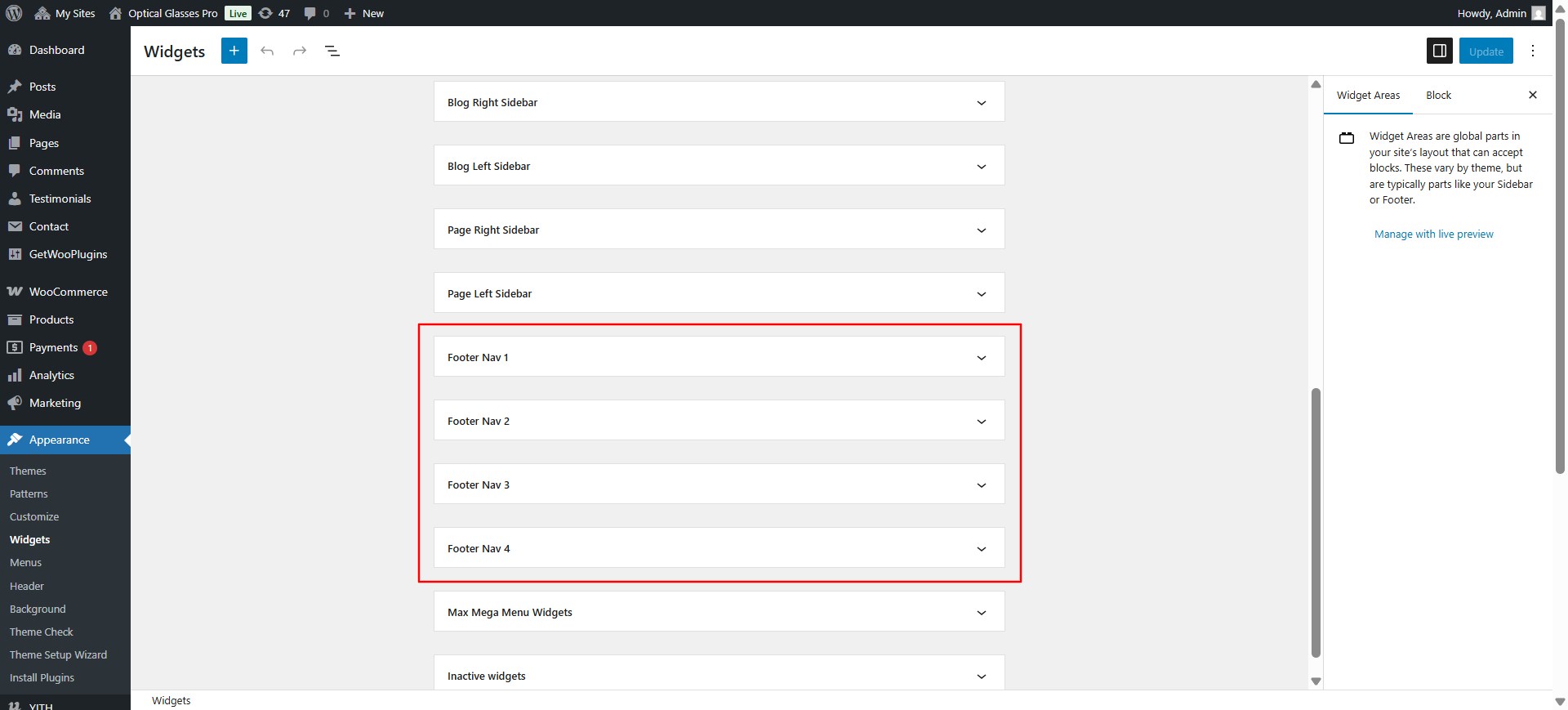Open the Products menu
This screenshot has width=1568, height=710.
(x=51, y=319)
